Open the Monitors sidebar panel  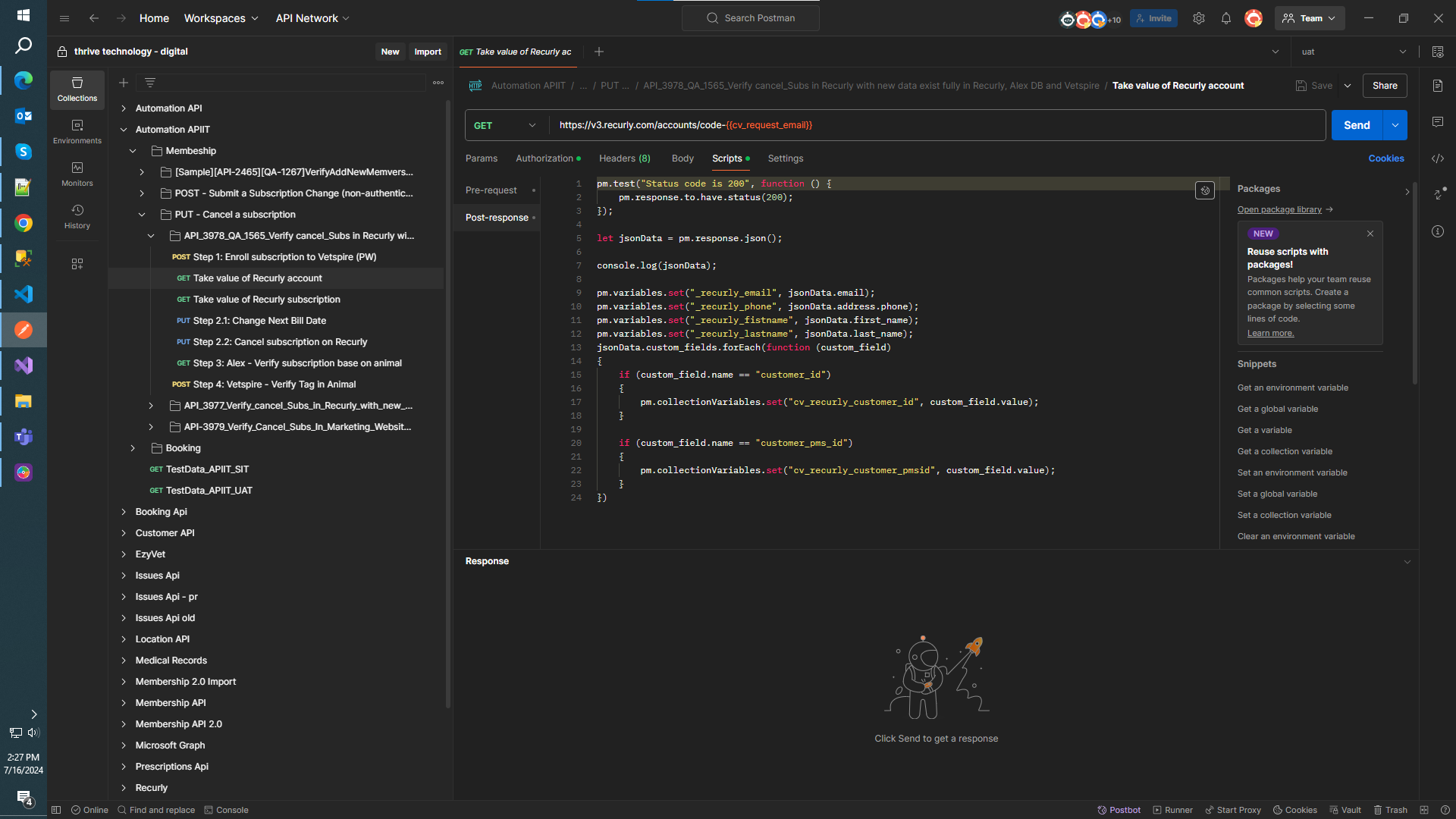click(x=77, y=174)
